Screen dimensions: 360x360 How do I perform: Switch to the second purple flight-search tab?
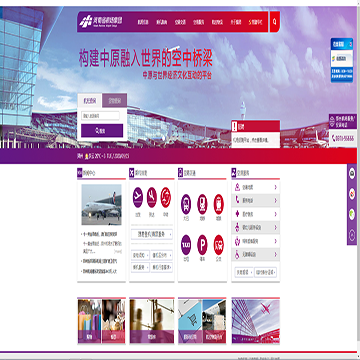[x=114, y=100]
